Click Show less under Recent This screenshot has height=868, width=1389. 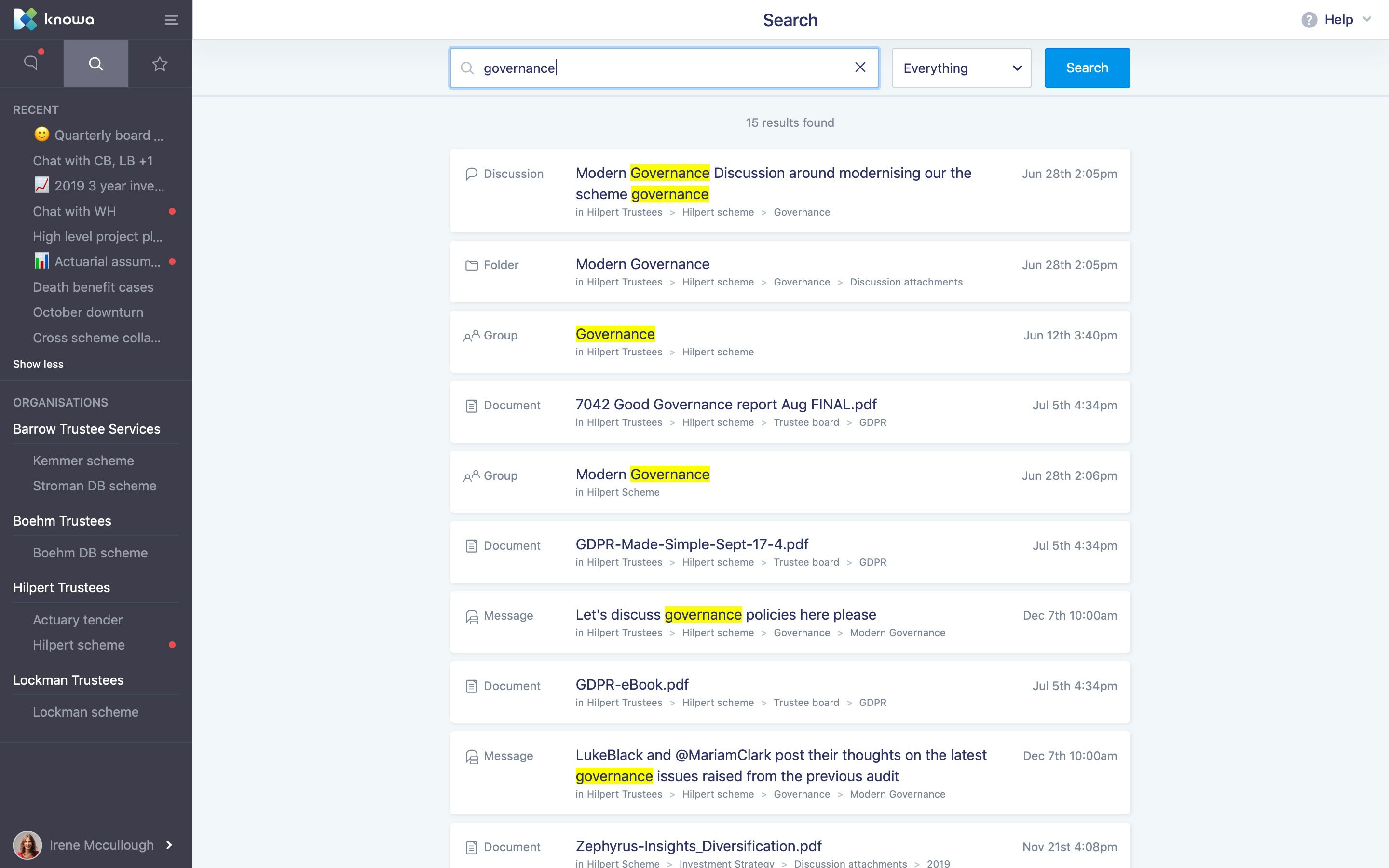point(39,364)
